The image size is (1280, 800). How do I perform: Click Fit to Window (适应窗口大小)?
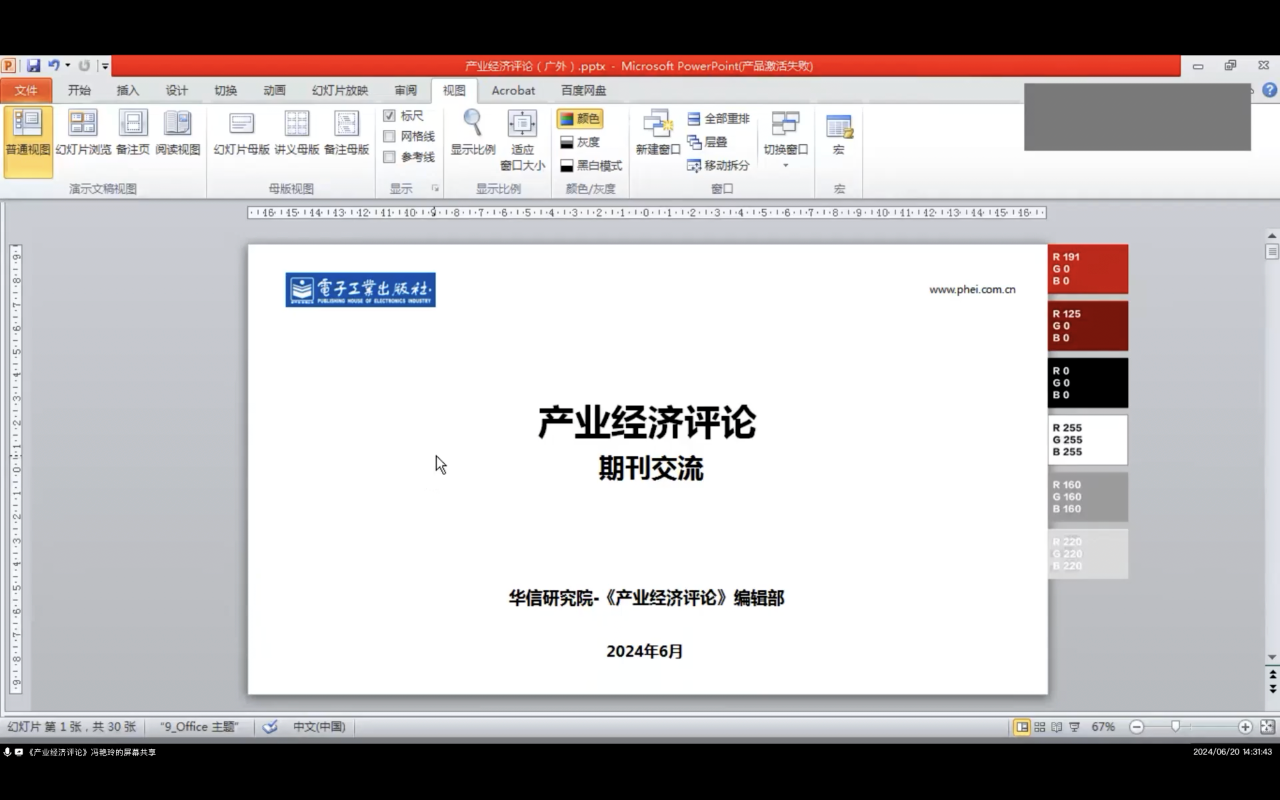[x=522, y=138]
